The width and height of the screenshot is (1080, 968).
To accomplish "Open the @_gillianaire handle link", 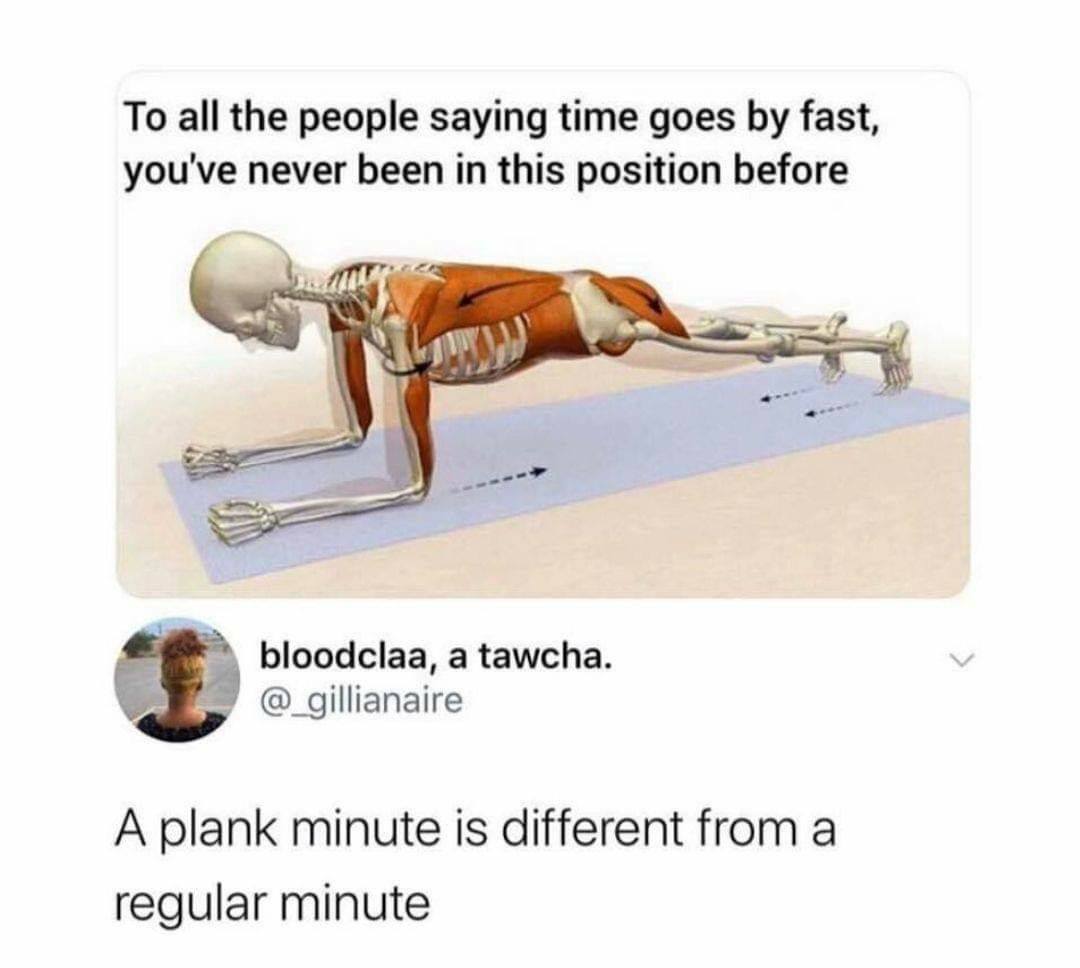I will point(361,701).
